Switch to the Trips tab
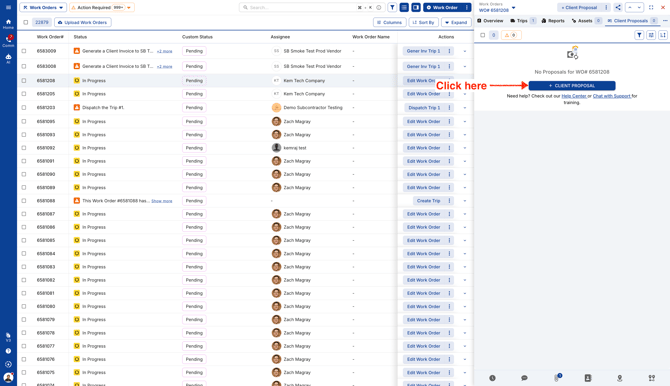 pos(523,21)
